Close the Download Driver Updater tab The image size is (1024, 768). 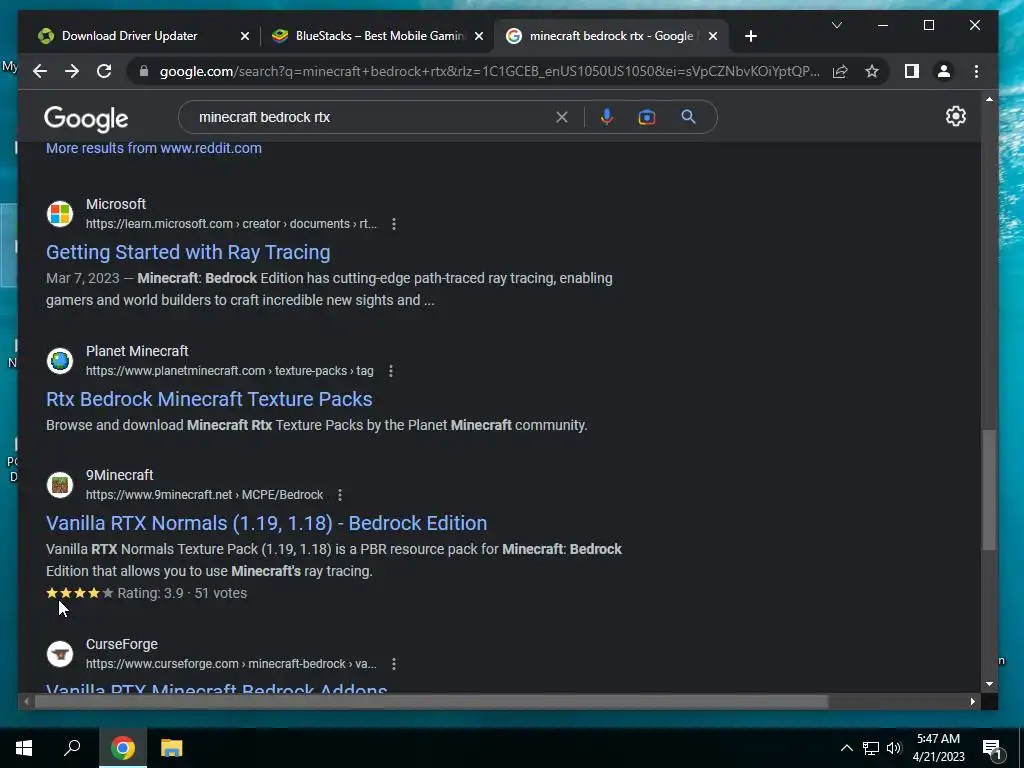[x=245, y=36]
